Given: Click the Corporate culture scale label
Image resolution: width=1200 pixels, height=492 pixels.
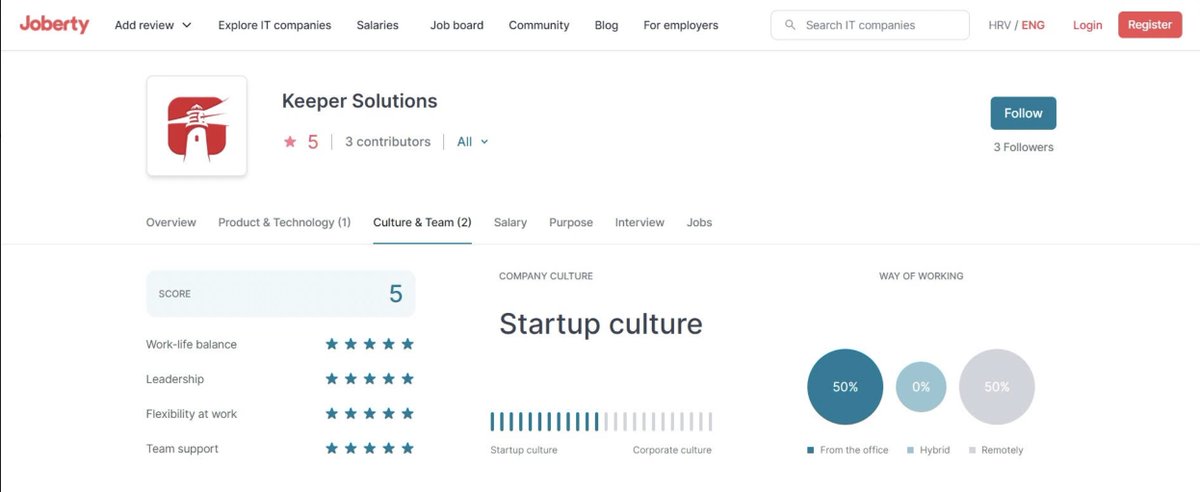Looking at the screenshot, I should click(x=672, y=450).
